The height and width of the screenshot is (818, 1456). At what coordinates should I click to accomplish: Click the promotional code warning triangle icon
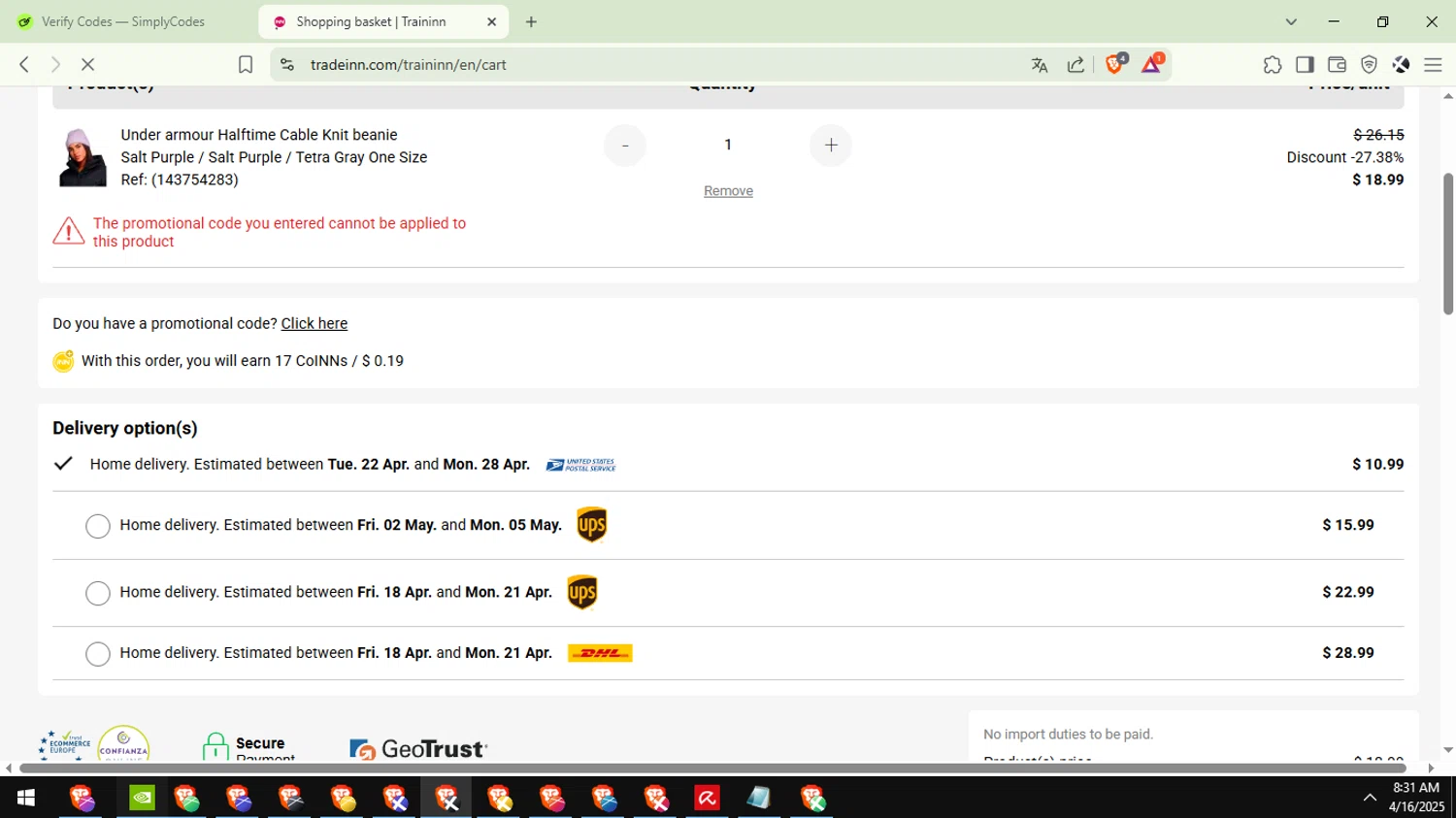pos(68,231)
